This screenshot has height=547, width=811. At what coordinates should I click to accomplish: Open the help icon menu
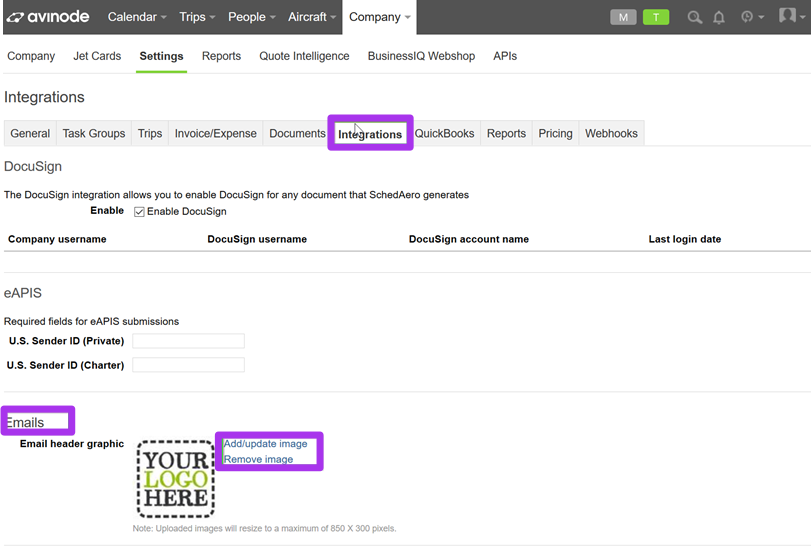coord(752,17)
